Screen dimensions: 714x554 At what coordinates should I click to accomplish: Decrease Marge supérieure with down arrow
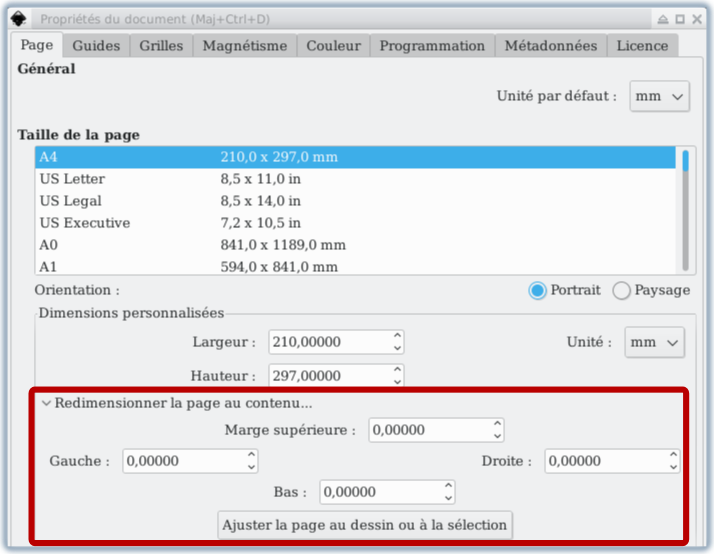coord(497,436)
